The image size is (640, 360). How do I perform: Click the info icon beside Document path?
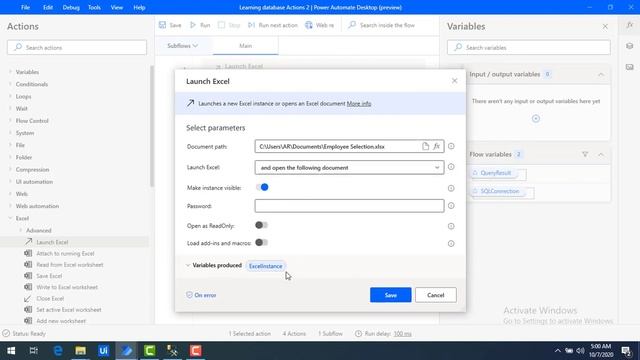(x=451, y=146)
